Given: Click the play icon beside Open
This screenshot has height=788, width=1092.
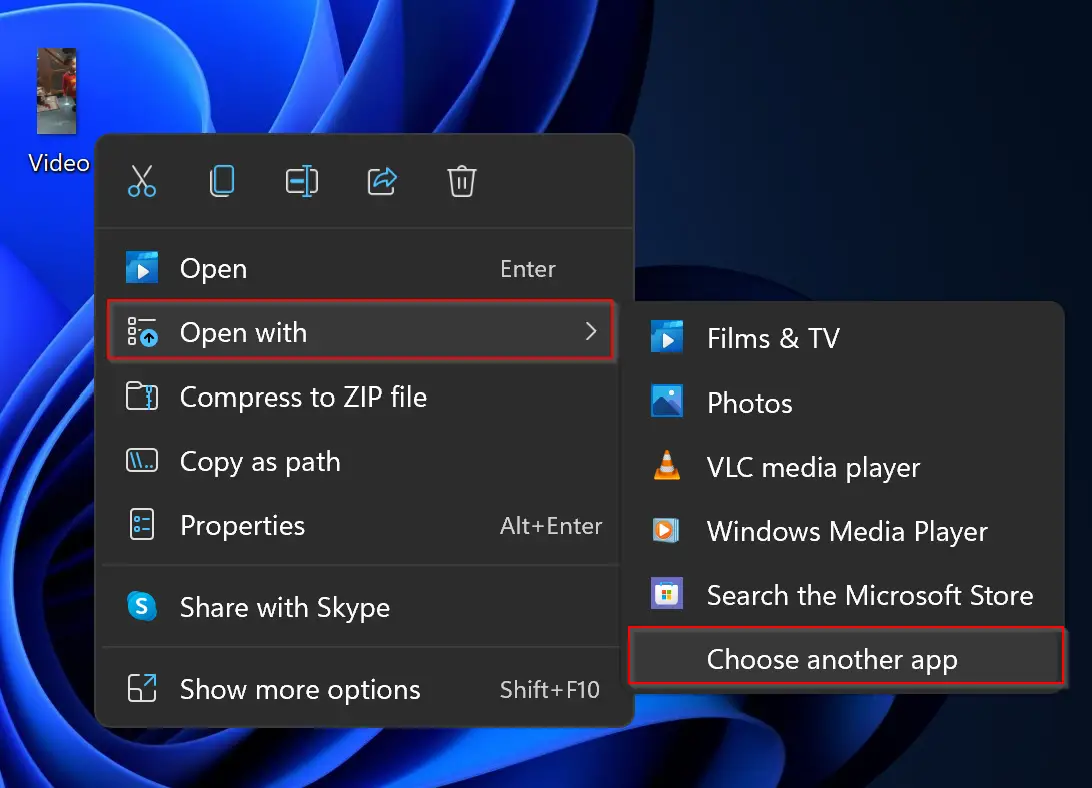Looking at the screenshot, I should [142, 268].
